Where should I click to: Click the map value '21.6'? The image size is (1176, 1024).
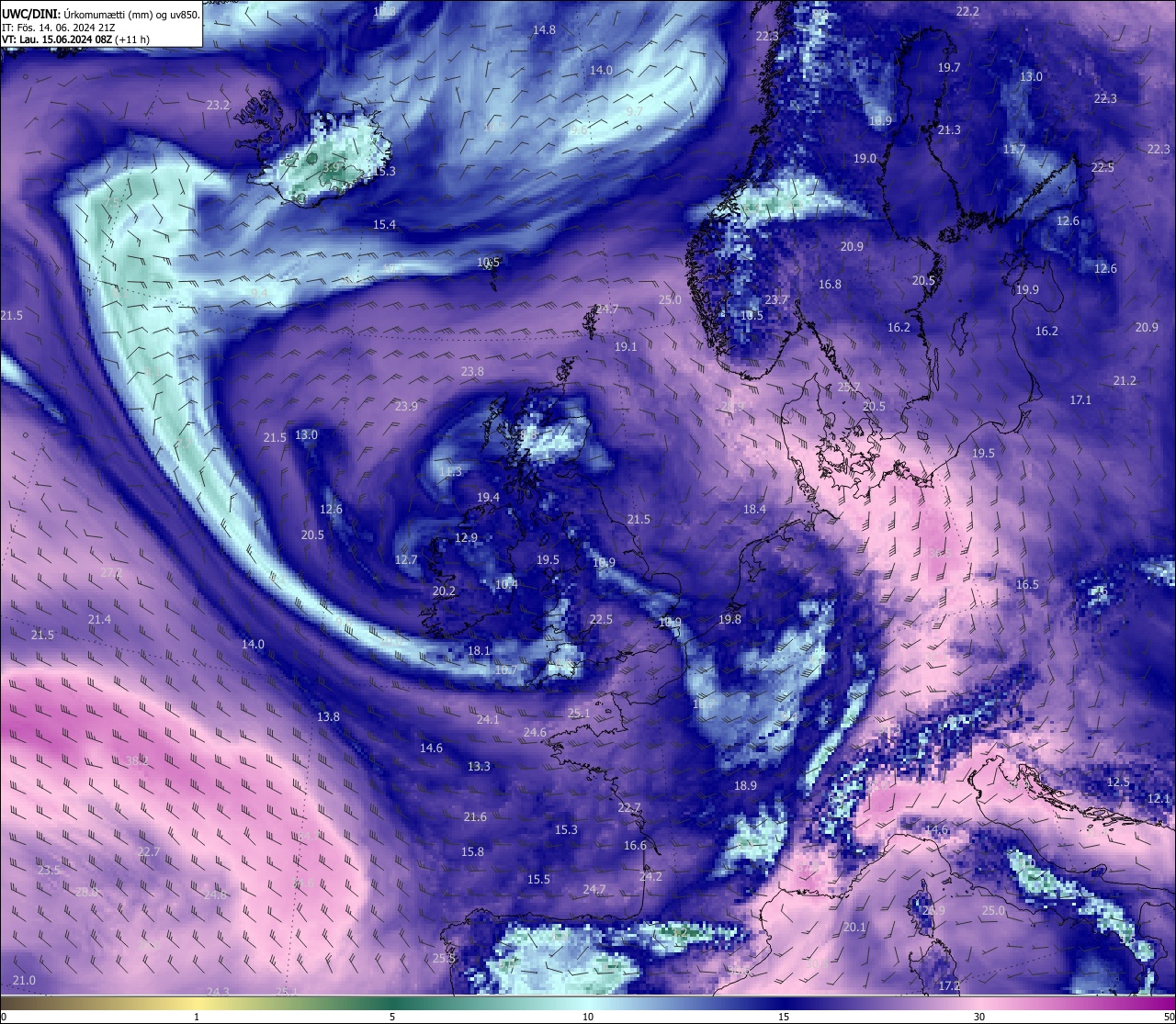point(475,817)
